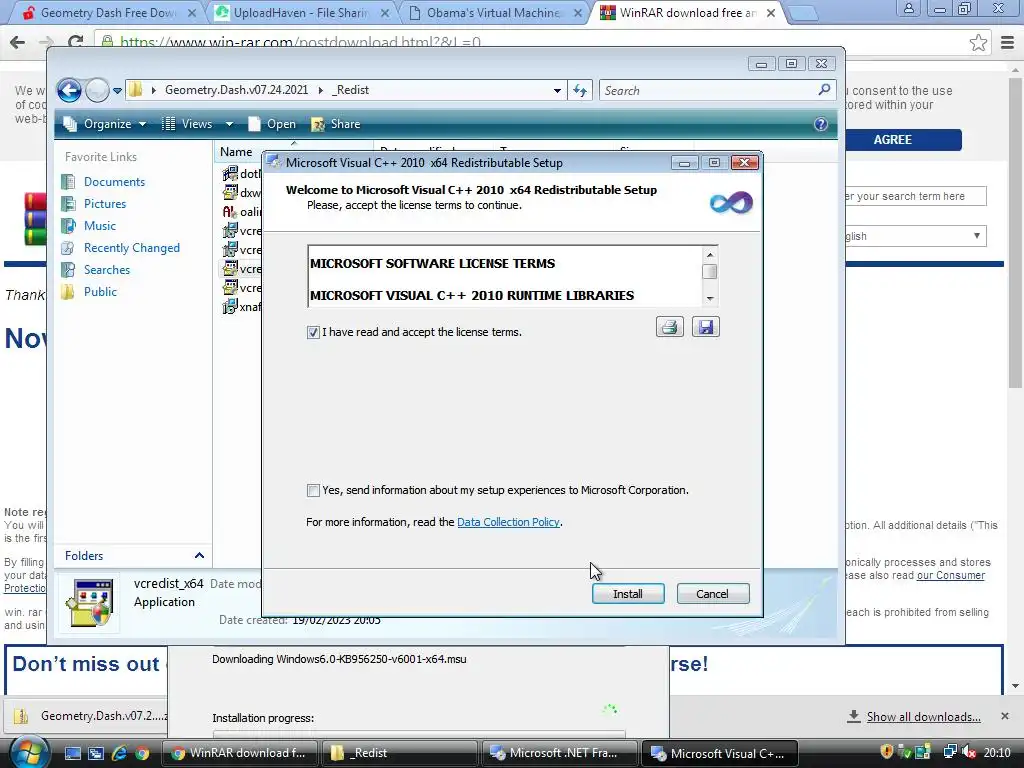Launch Internet Explorer from quick launch
This screenshot has height=768, width=1024.
click(119, 753)
